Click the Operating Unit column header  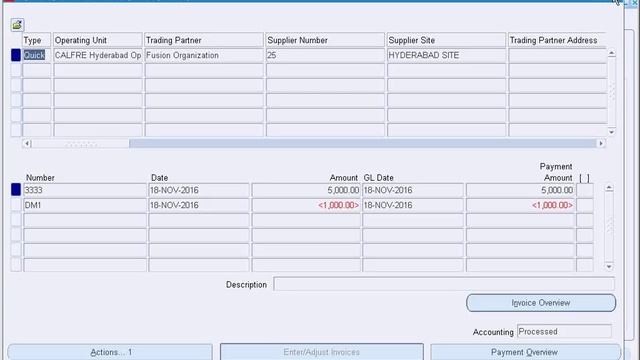(98, 40)
